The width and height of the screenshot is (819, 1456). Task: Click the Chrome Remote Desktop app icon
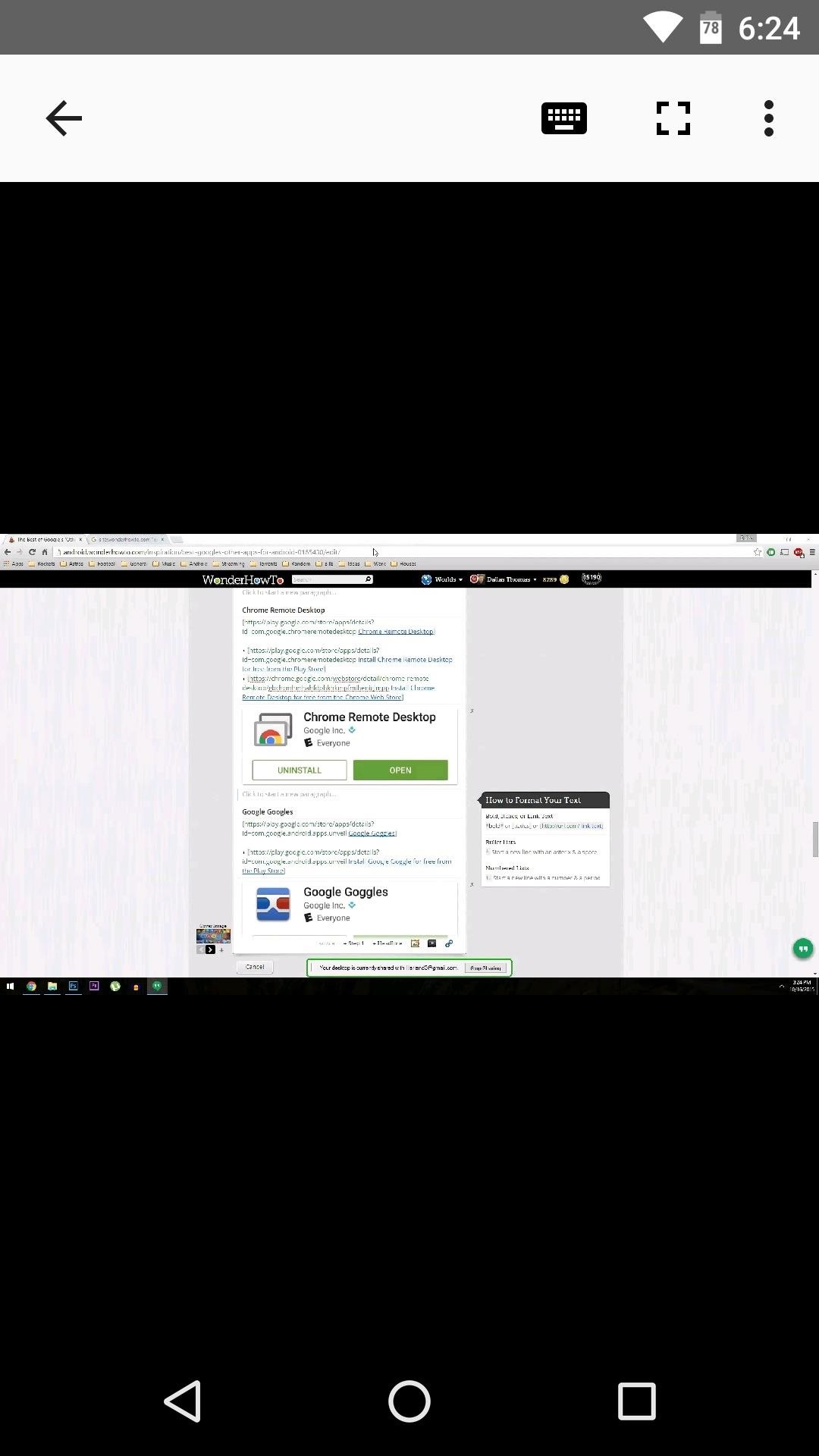pos(272,730)
